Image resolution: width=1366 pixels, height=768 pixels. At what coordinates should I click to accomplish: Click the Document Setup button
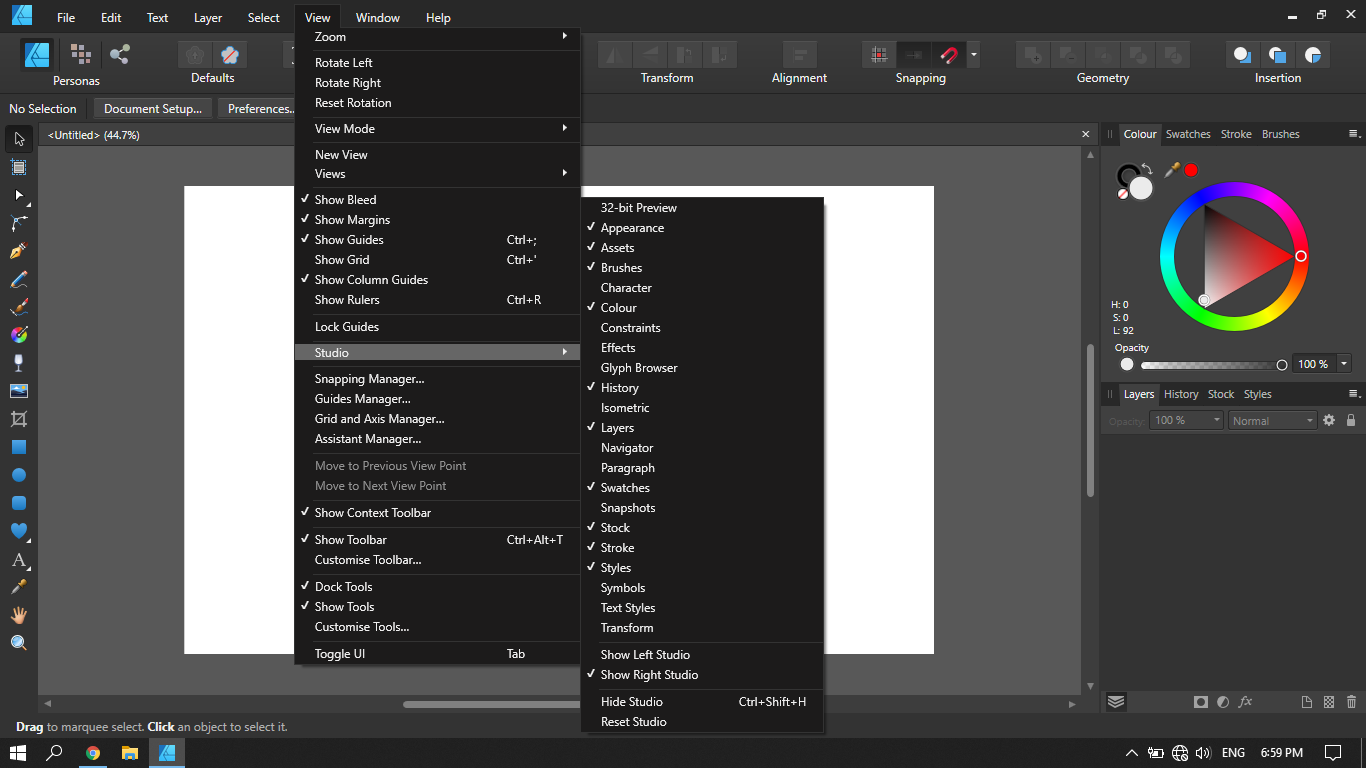pos(152,108)
